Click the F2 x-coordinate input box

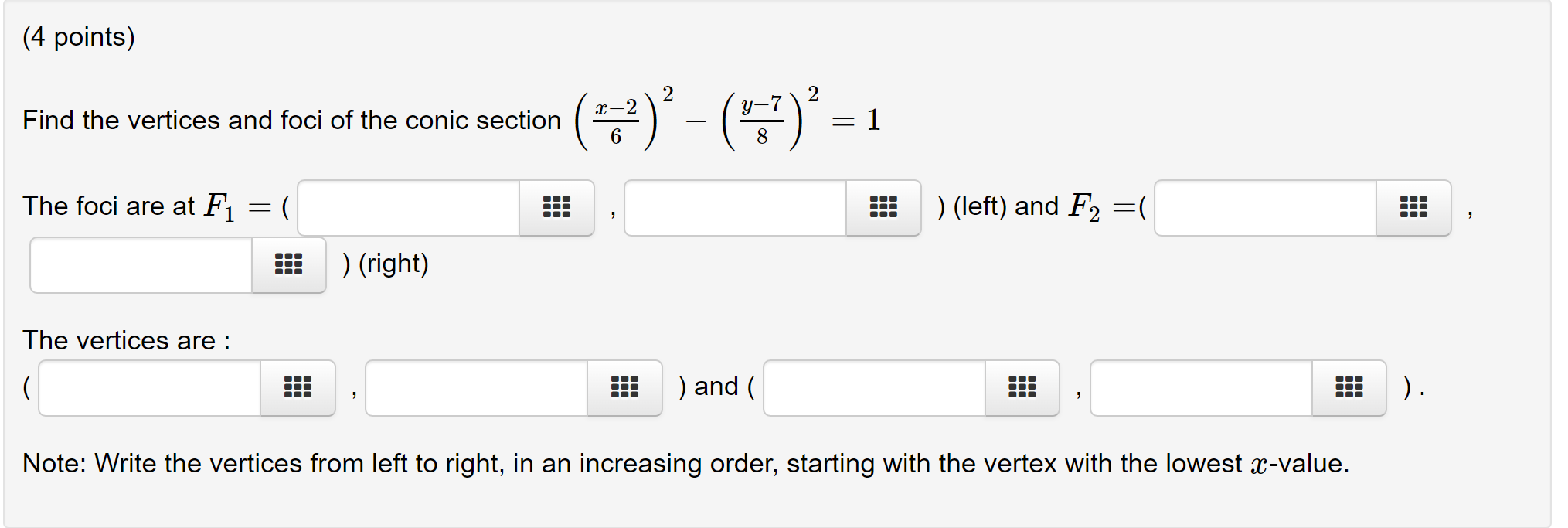coord(1264,207)
